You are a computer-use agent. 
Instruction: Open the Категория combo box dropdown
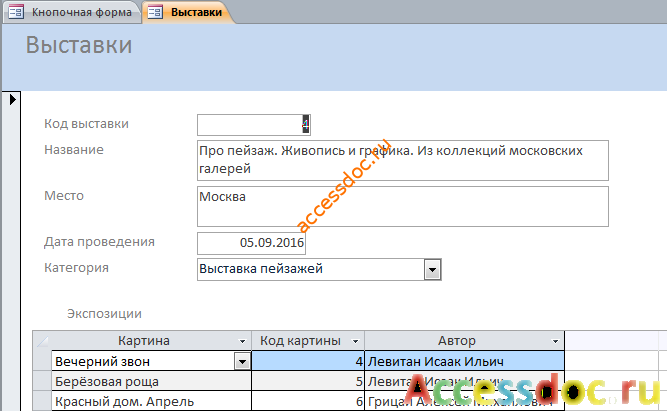tap(432, 270)
